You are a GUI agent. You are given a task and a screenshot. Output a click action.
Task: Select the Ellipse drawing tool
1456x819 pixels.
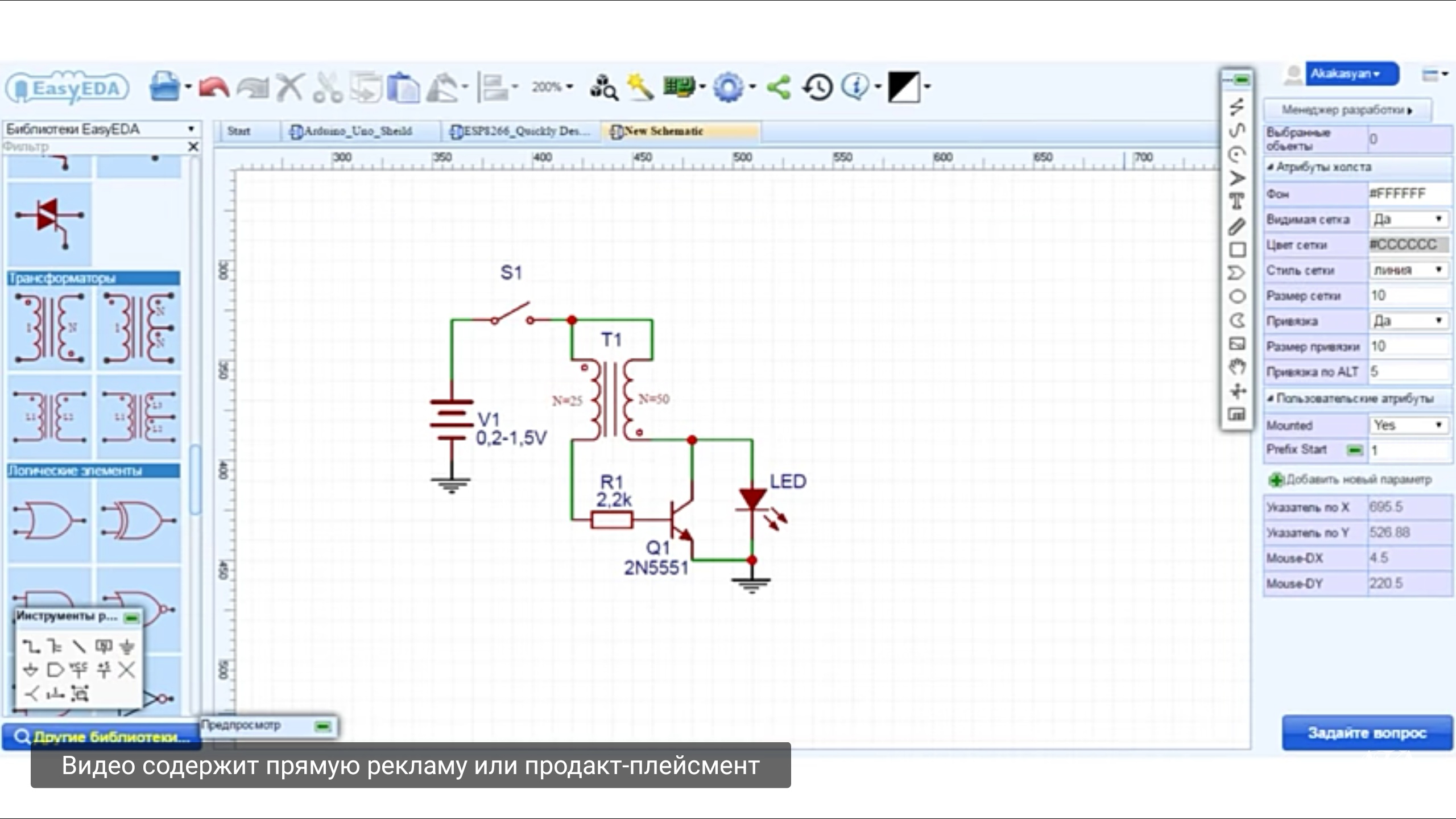(1237, 296)
